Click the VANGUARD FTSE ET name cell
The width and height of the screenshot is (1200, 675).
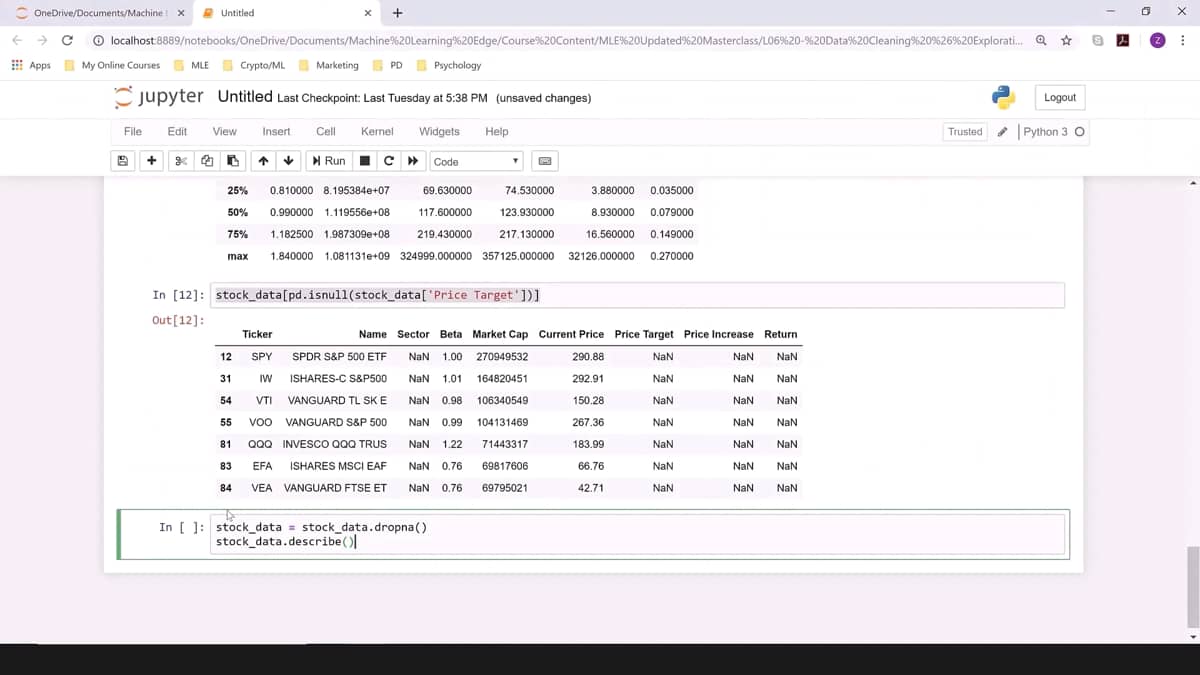pos(335,488)
